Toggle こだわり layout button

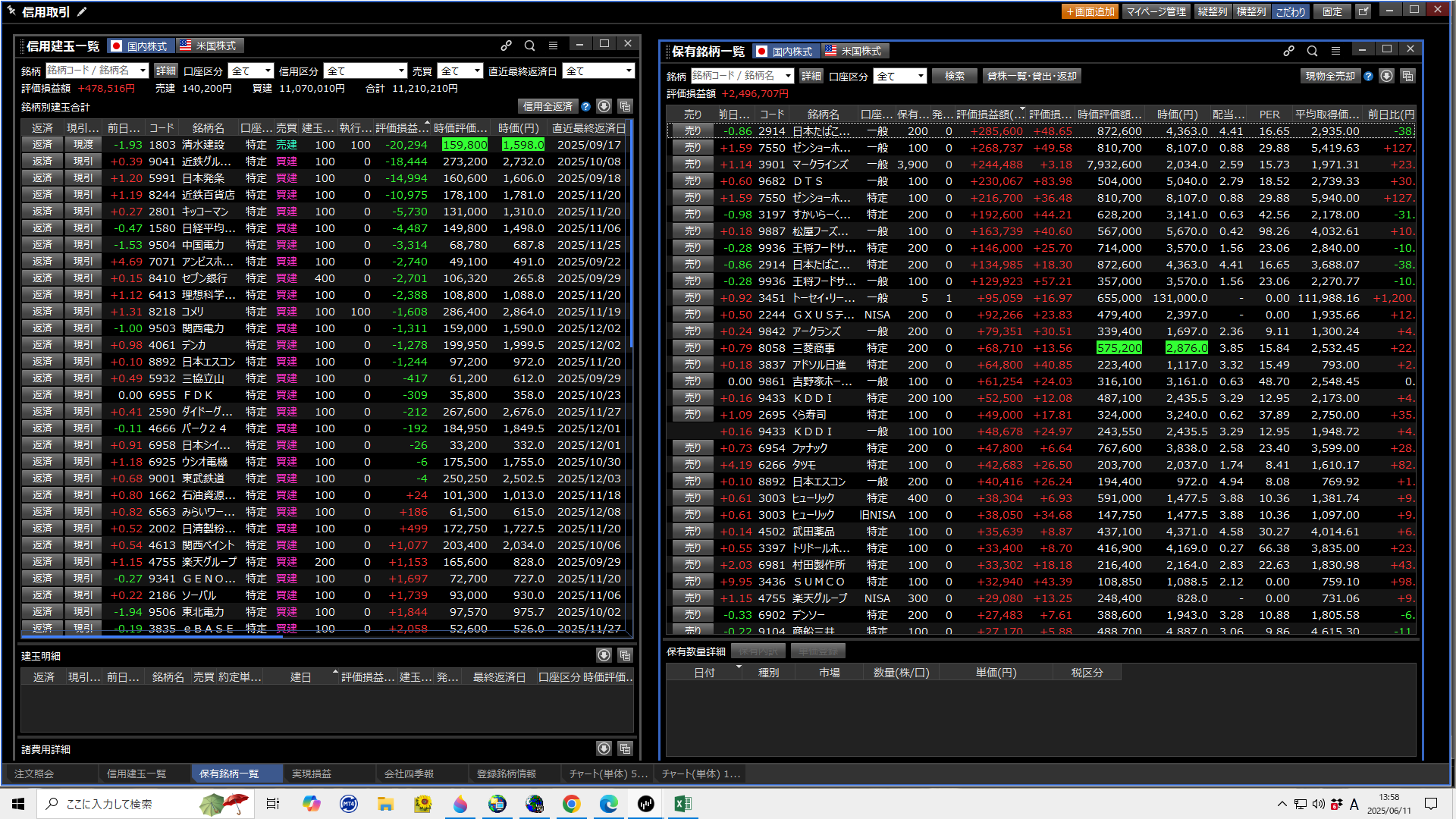1290,11
